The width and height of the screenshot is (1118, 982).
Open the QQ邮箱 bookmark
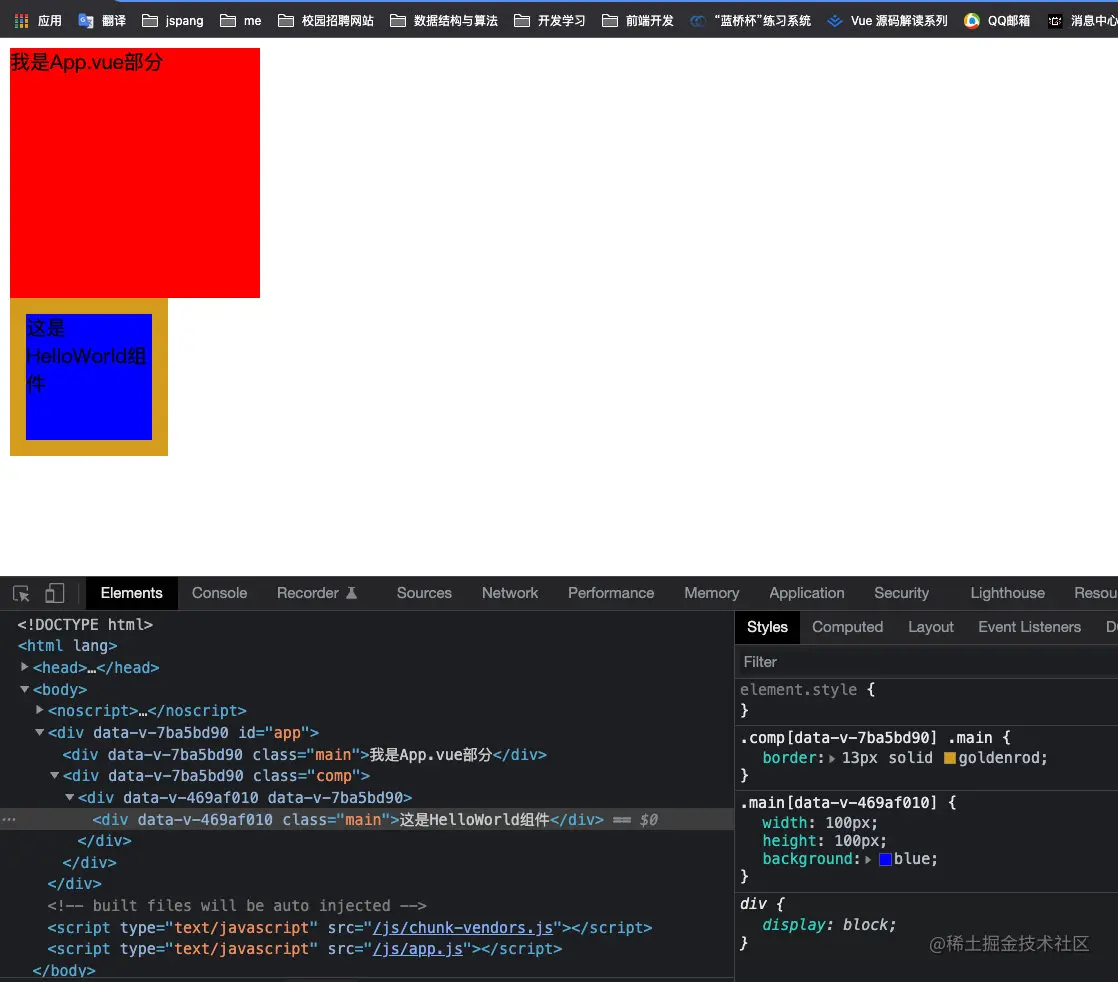tap(997, 21)
